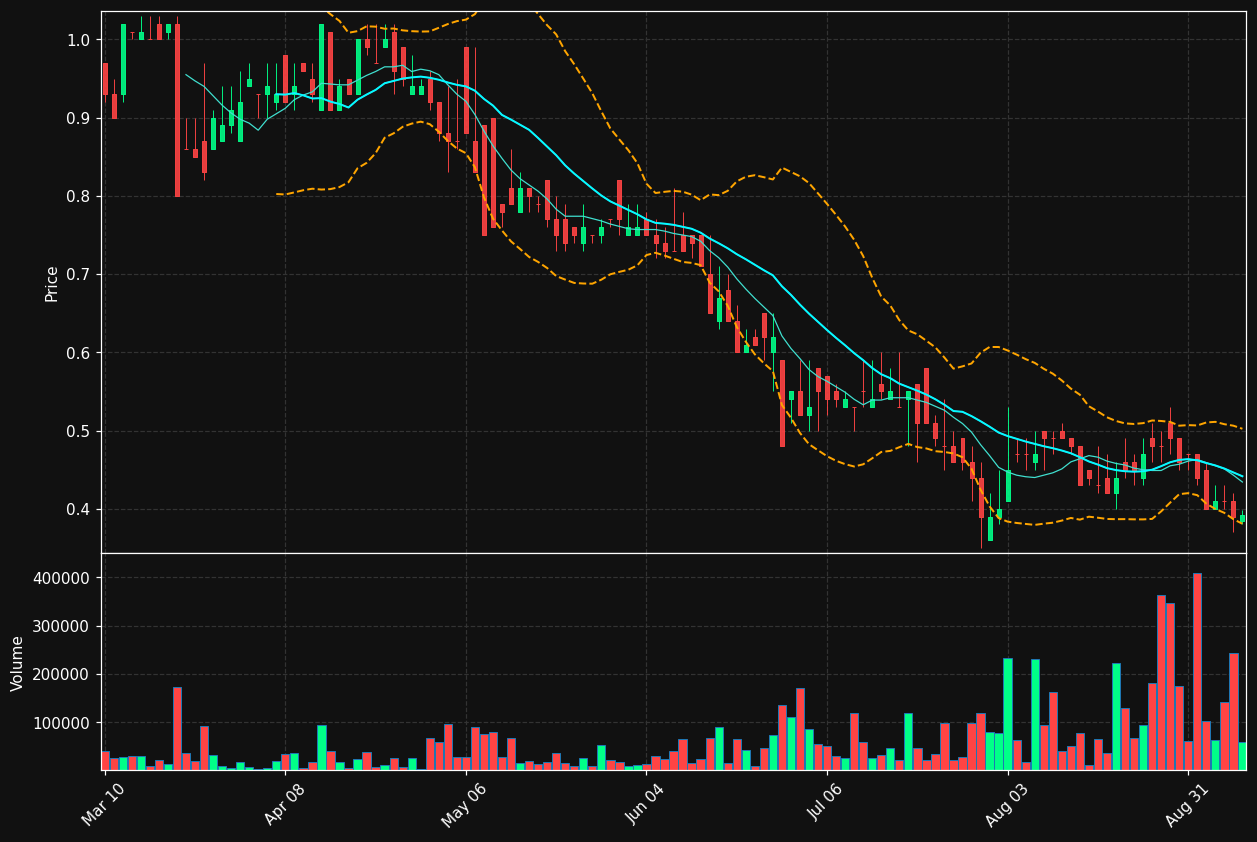
Task: Click the 'Jul 06' date label
Action: click(826, 804)
